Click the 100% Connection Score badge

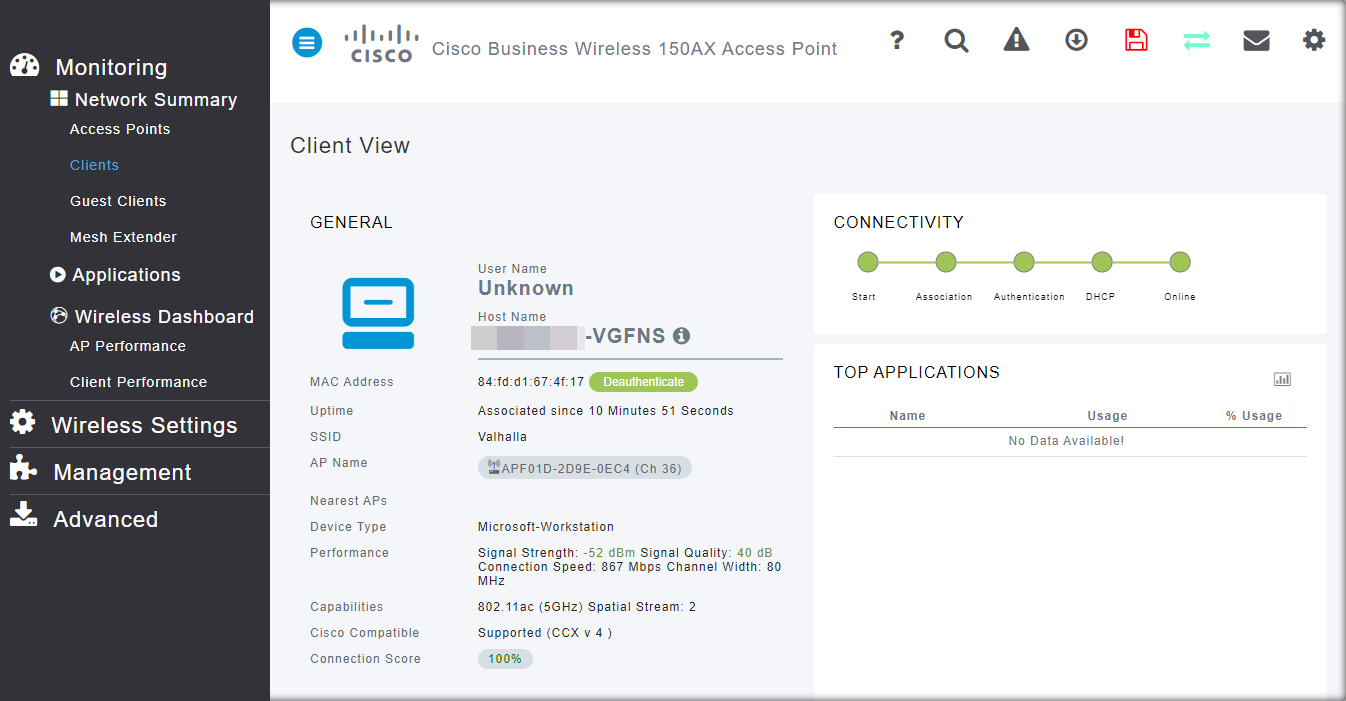click(505, 659)
